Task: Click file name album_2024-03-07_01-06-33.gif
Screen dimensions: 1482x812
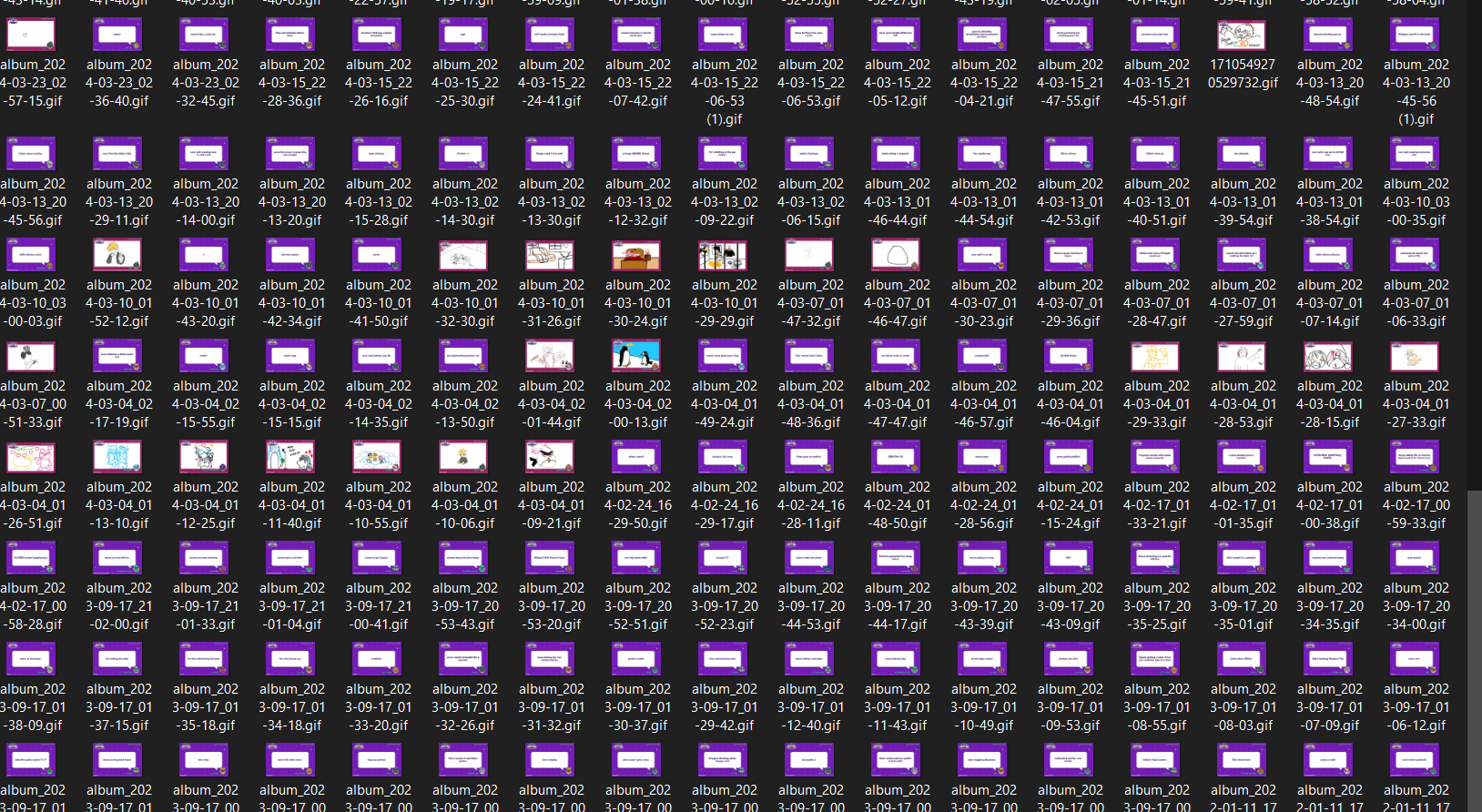Action: pos(1416,303)
